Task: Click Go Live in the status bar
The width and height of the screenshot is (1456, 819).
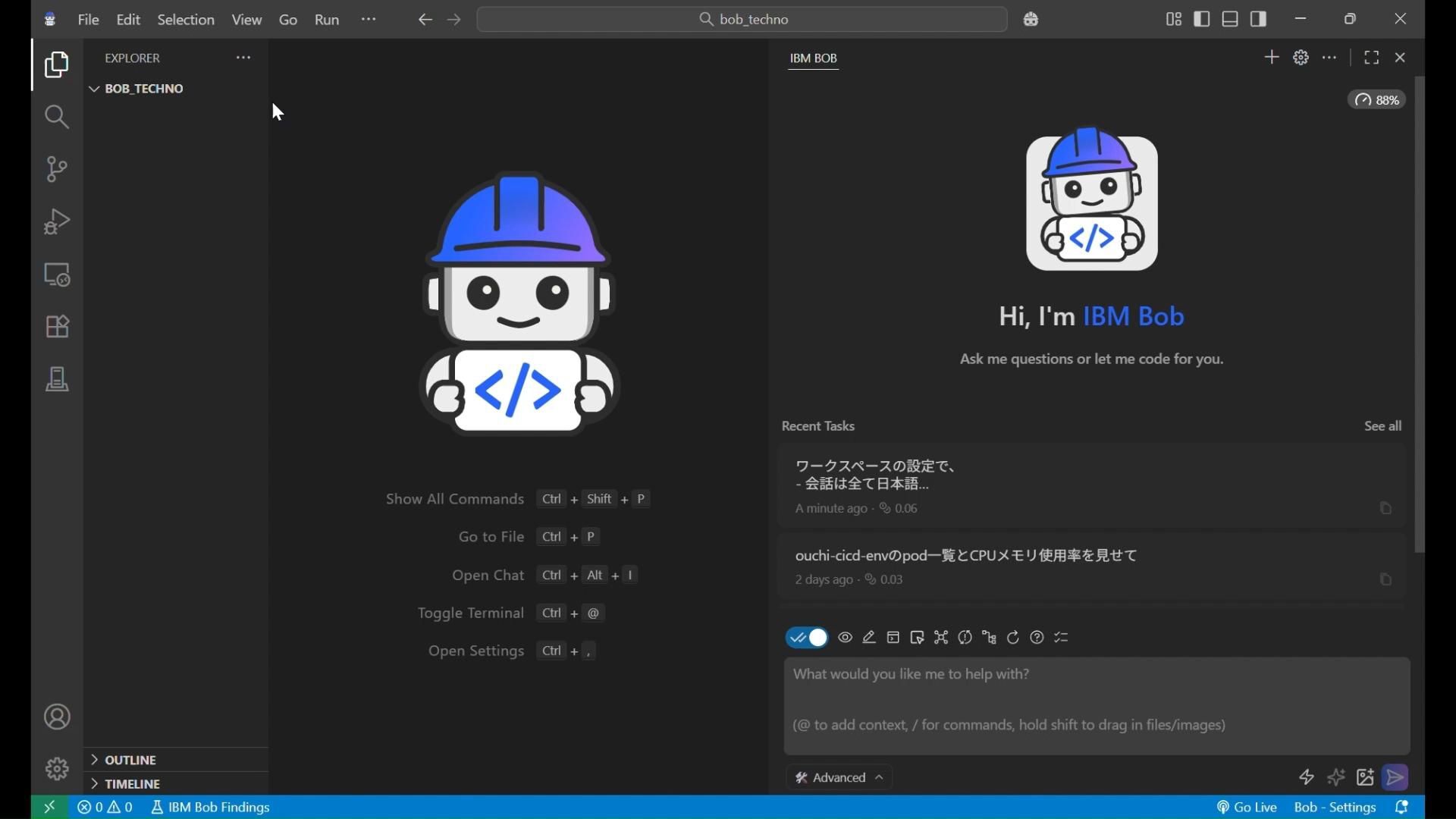Action: pos(1247,808)
